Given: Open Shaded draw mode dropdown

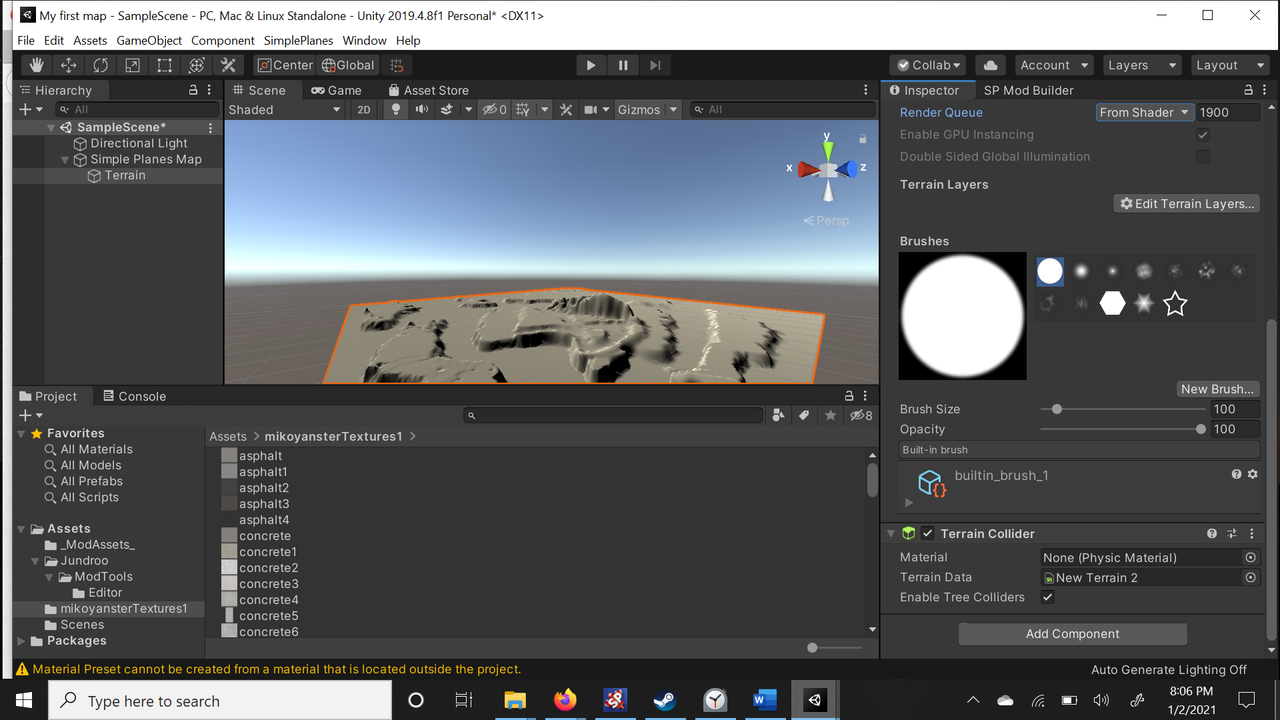Looking at the screenshot, I should click(x=284, y=109).
